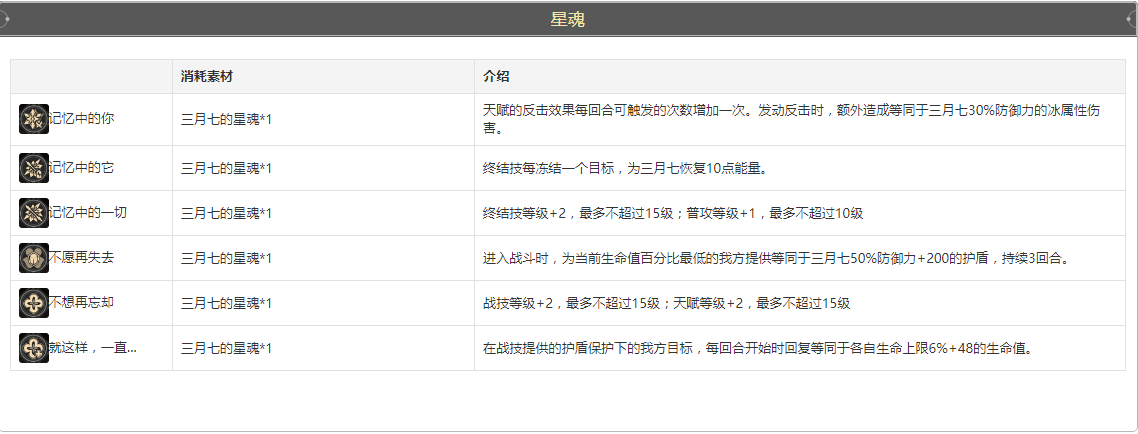Click 三月七的星魂*1 in 记忆中的你 row

point(226,120)
